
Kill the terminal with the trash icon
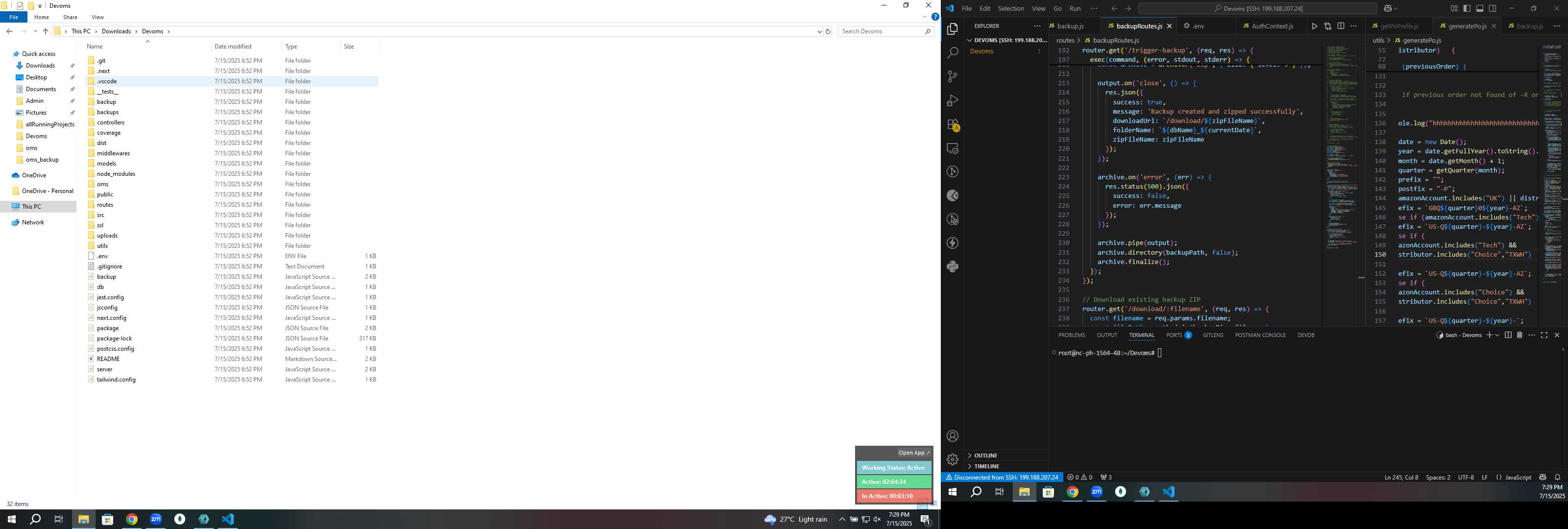[1519, 335]
